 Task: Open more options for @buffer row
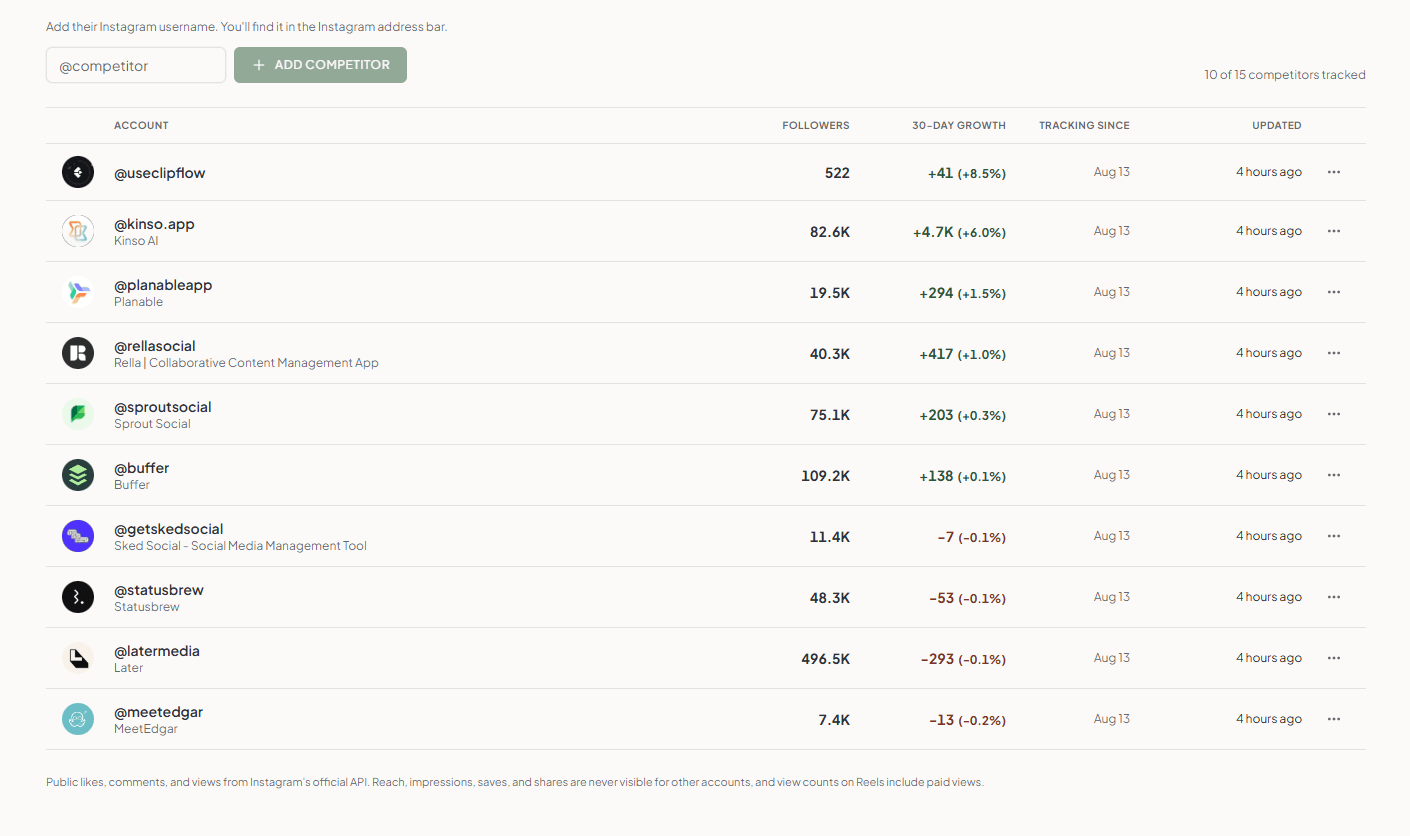(x=1333, y=475)
